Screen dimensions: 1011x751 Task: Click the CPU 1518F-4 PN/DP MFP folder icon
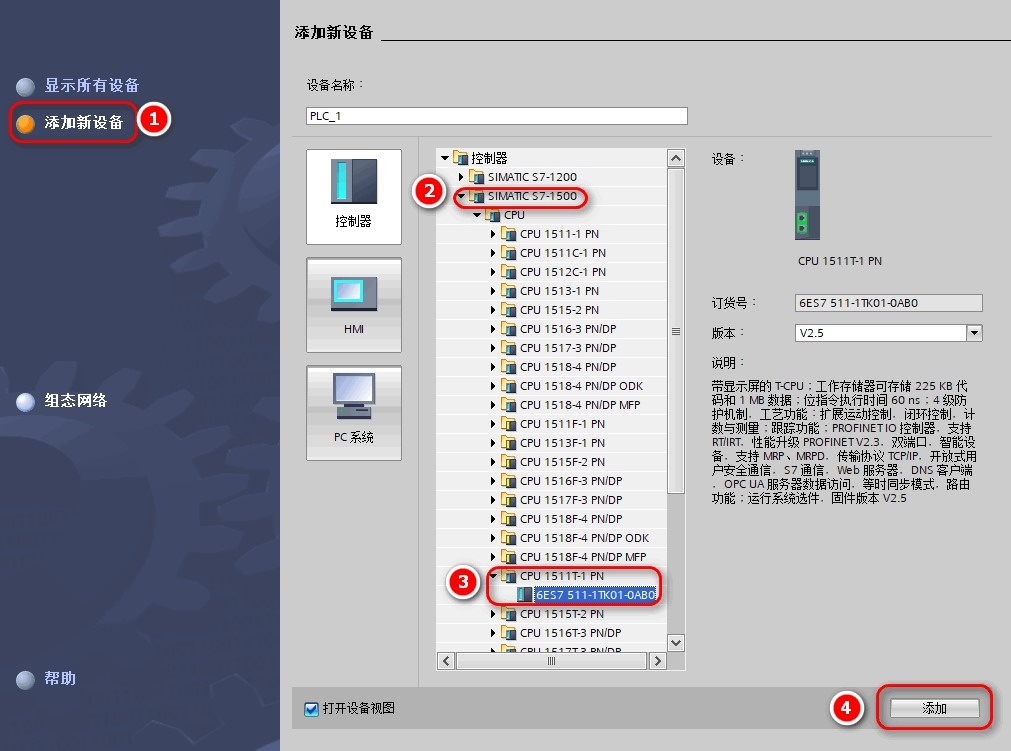pos(509,557)
